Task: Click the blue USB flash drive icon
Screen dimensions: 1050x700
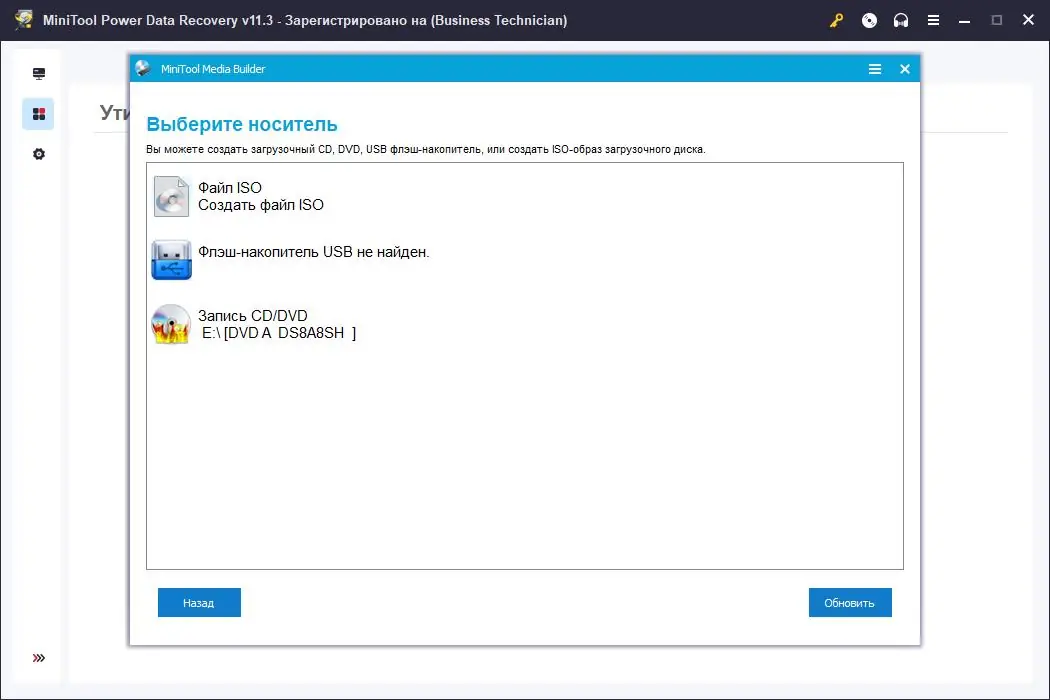Action: (171, 260)
